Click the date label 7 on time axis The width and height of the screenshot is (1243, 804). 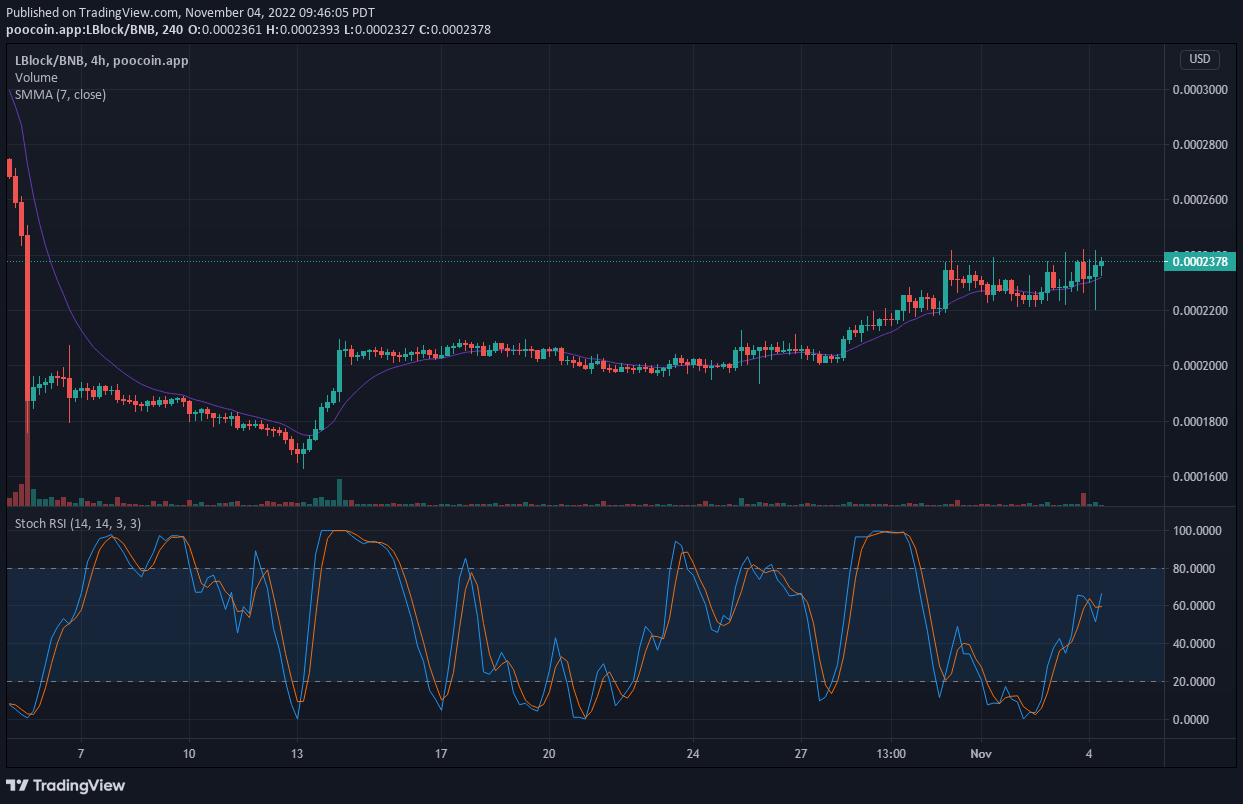click(x=81, y=752)
